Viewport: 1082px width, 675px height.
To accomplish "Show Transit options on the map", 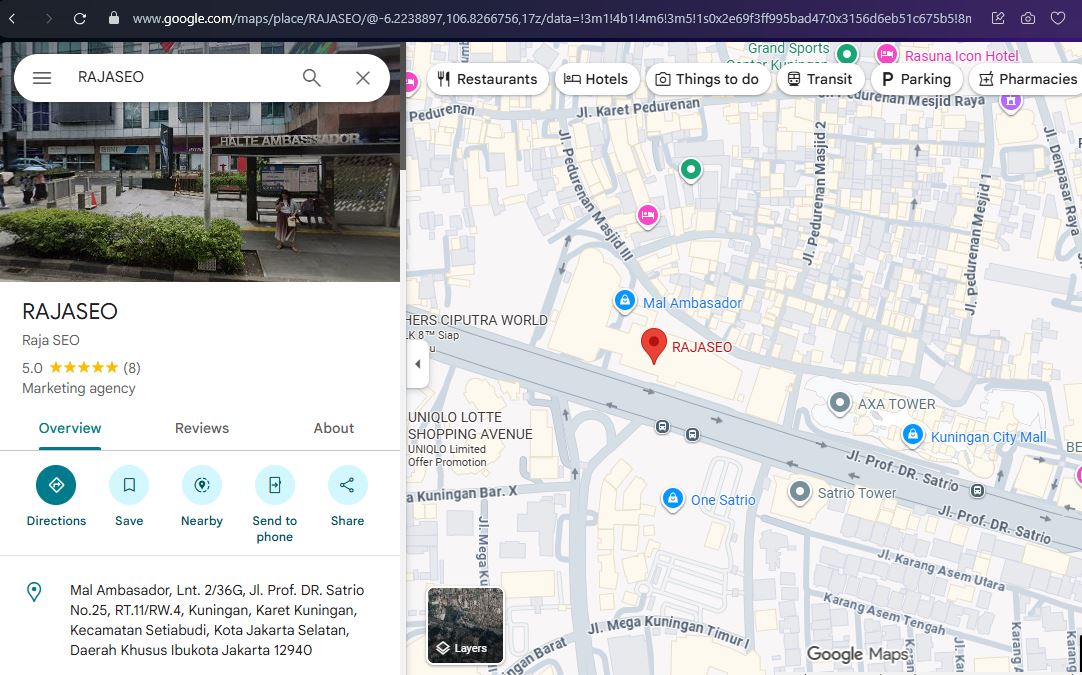I will pyautogui.click(x=820, y=78).
